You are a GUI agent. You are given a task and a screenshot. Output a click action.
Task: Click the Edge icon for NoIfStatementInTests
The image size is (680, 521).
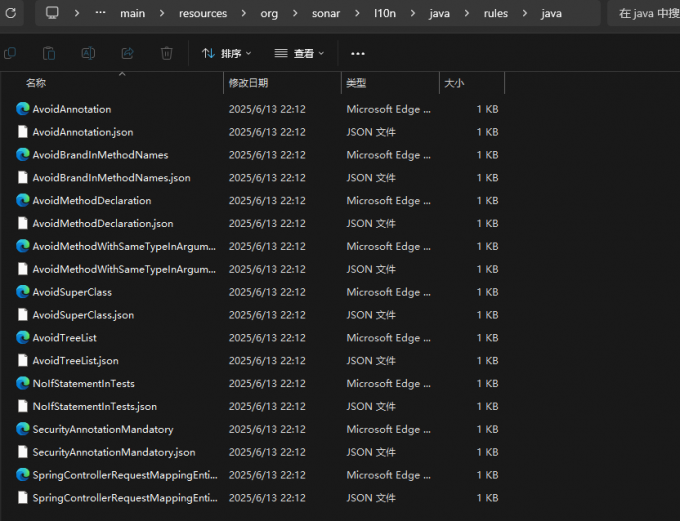click(23, 384)
